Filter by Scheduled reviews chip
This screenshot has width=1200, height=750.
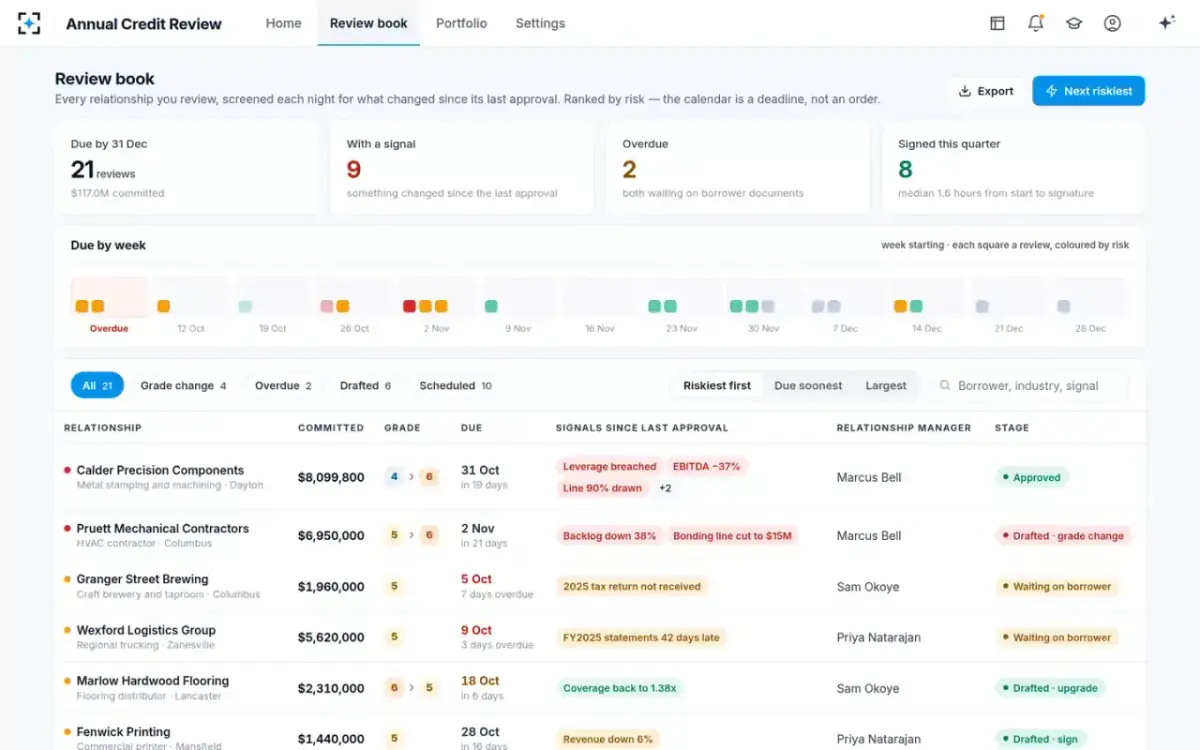click(x=455, y=386)
